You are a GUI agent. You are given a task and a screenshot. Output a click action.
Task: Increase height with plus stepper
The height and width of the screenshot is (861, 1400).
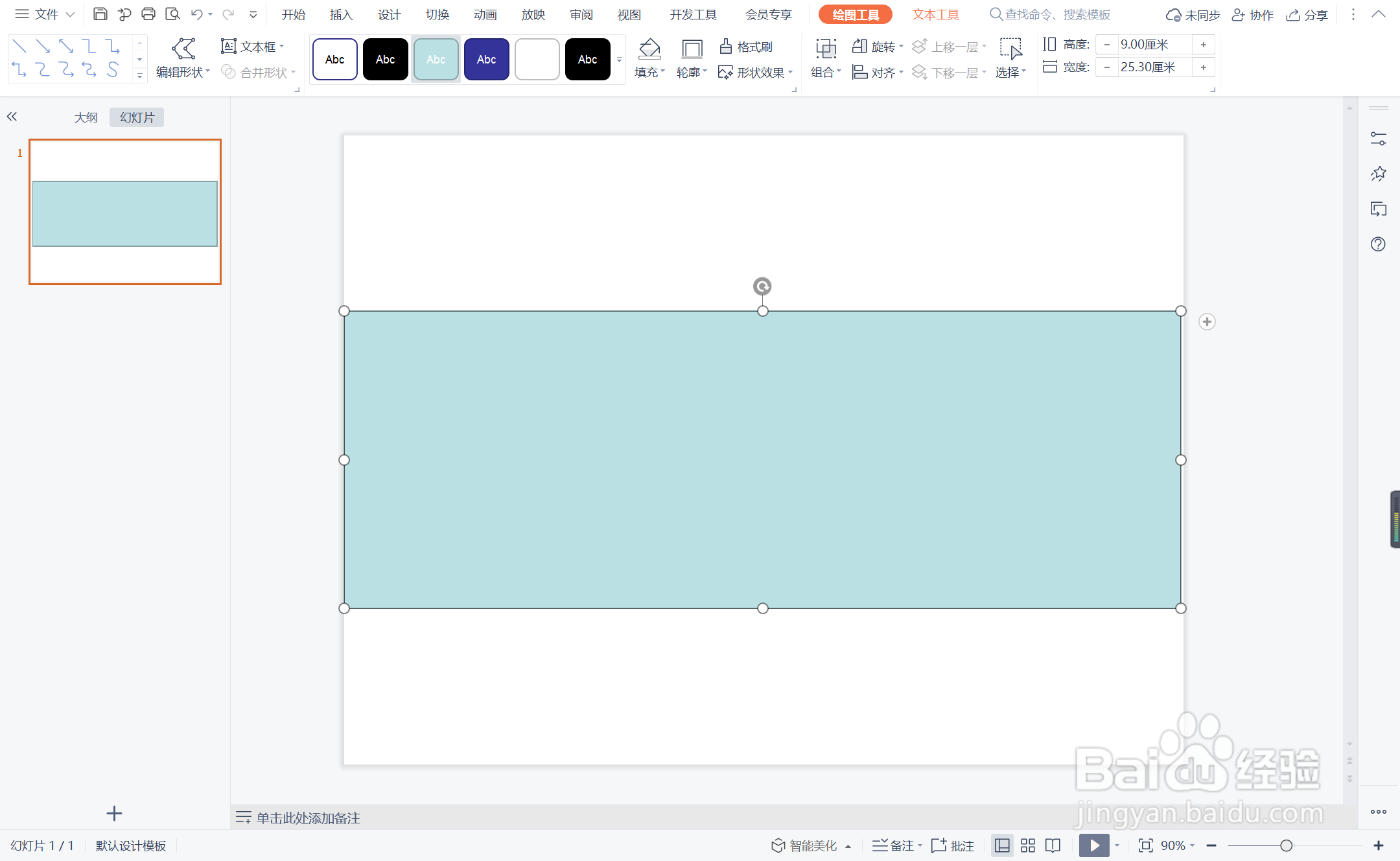click(x=1204, y=45)
